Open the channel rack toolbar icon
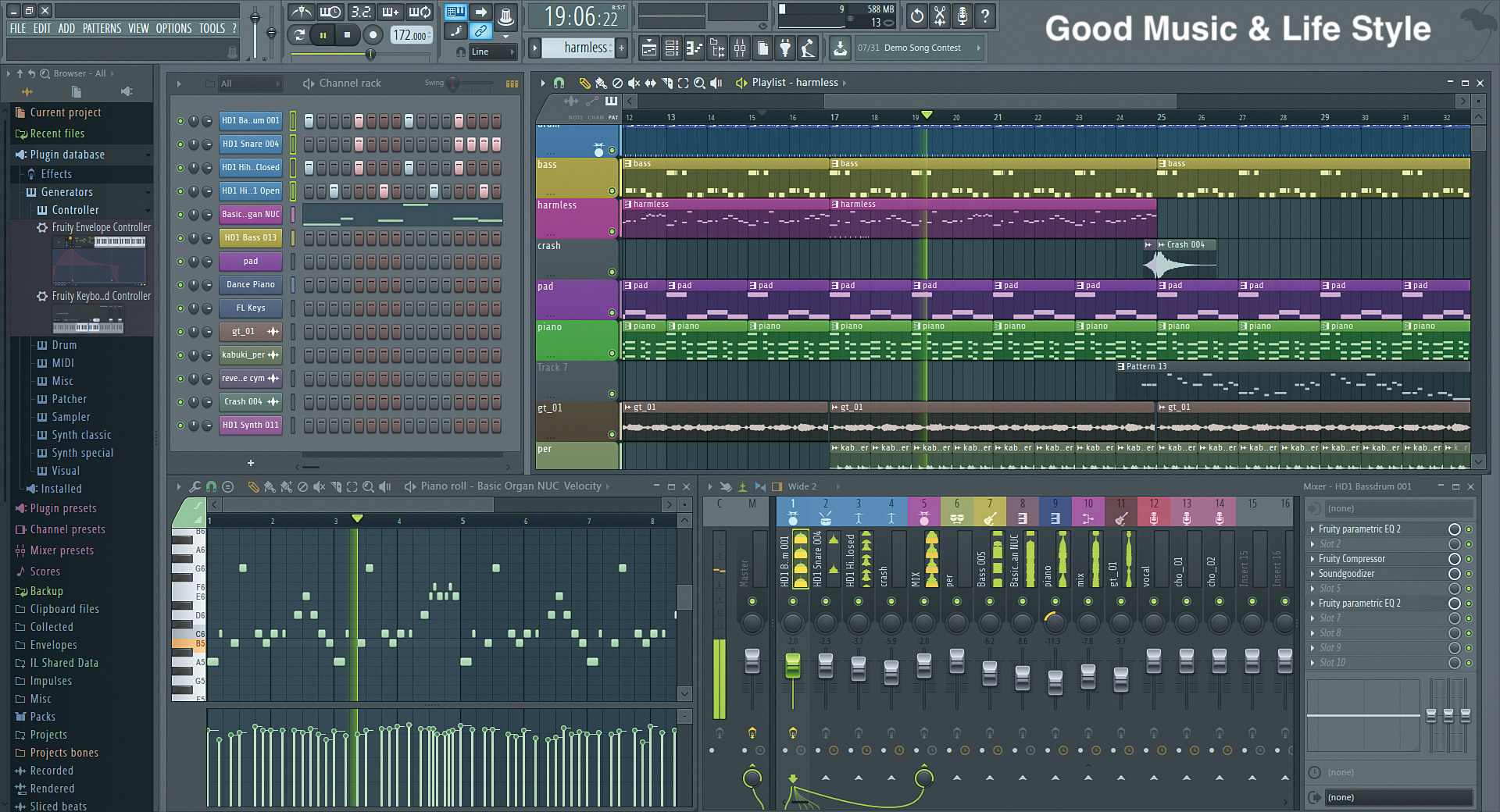The width and height of the screenshot is (1500, 812). [x=672, y=48]
